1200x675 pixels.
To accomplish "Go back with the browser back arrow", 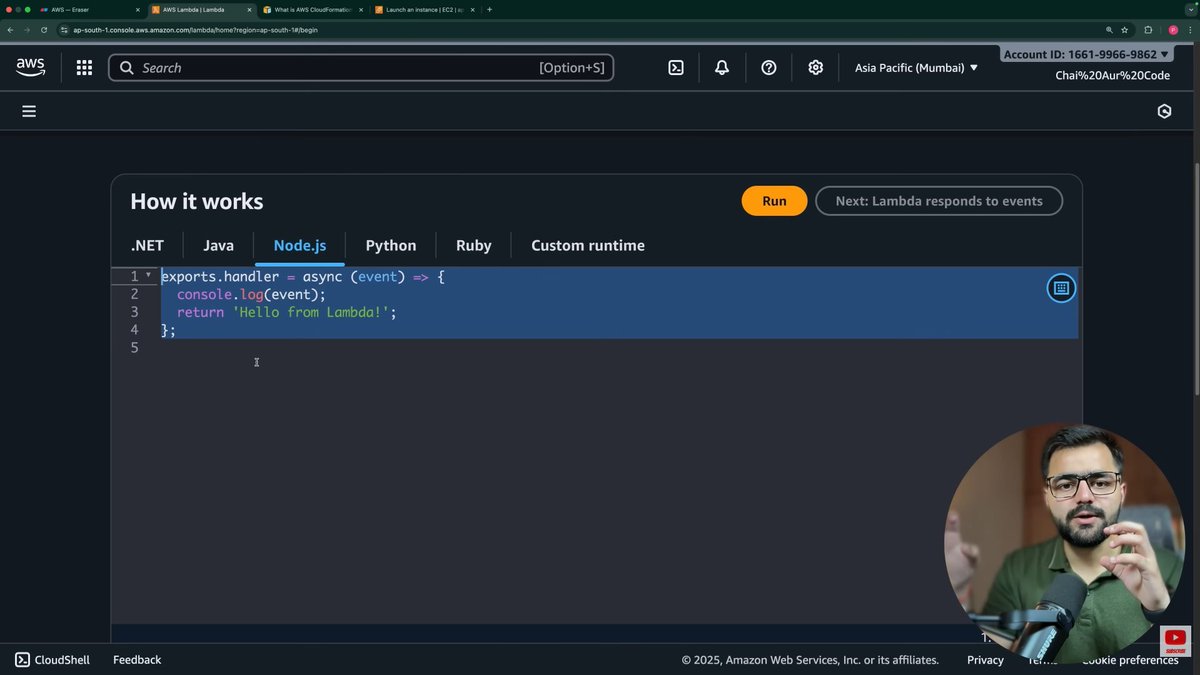I will click(10, 30).
